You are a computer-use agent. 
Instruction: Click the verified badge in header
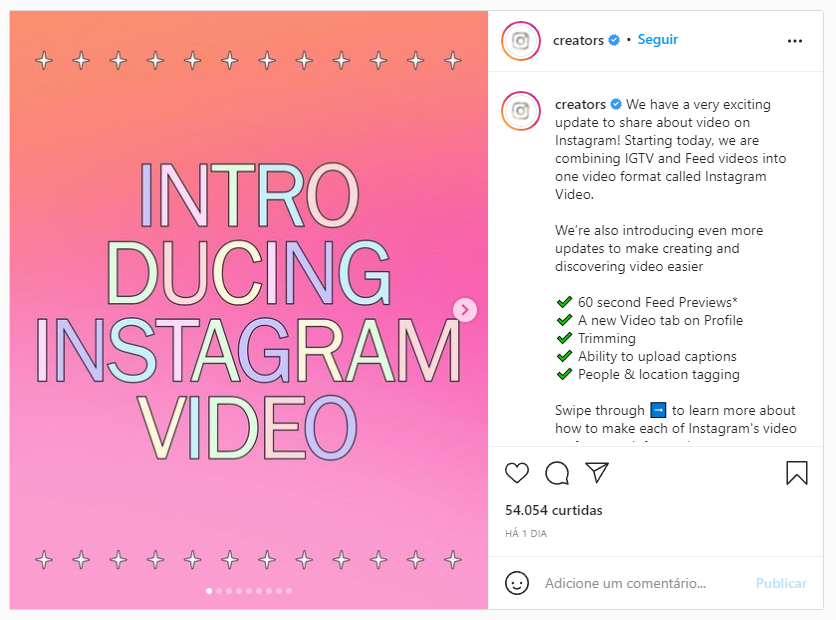coord(614,41)
